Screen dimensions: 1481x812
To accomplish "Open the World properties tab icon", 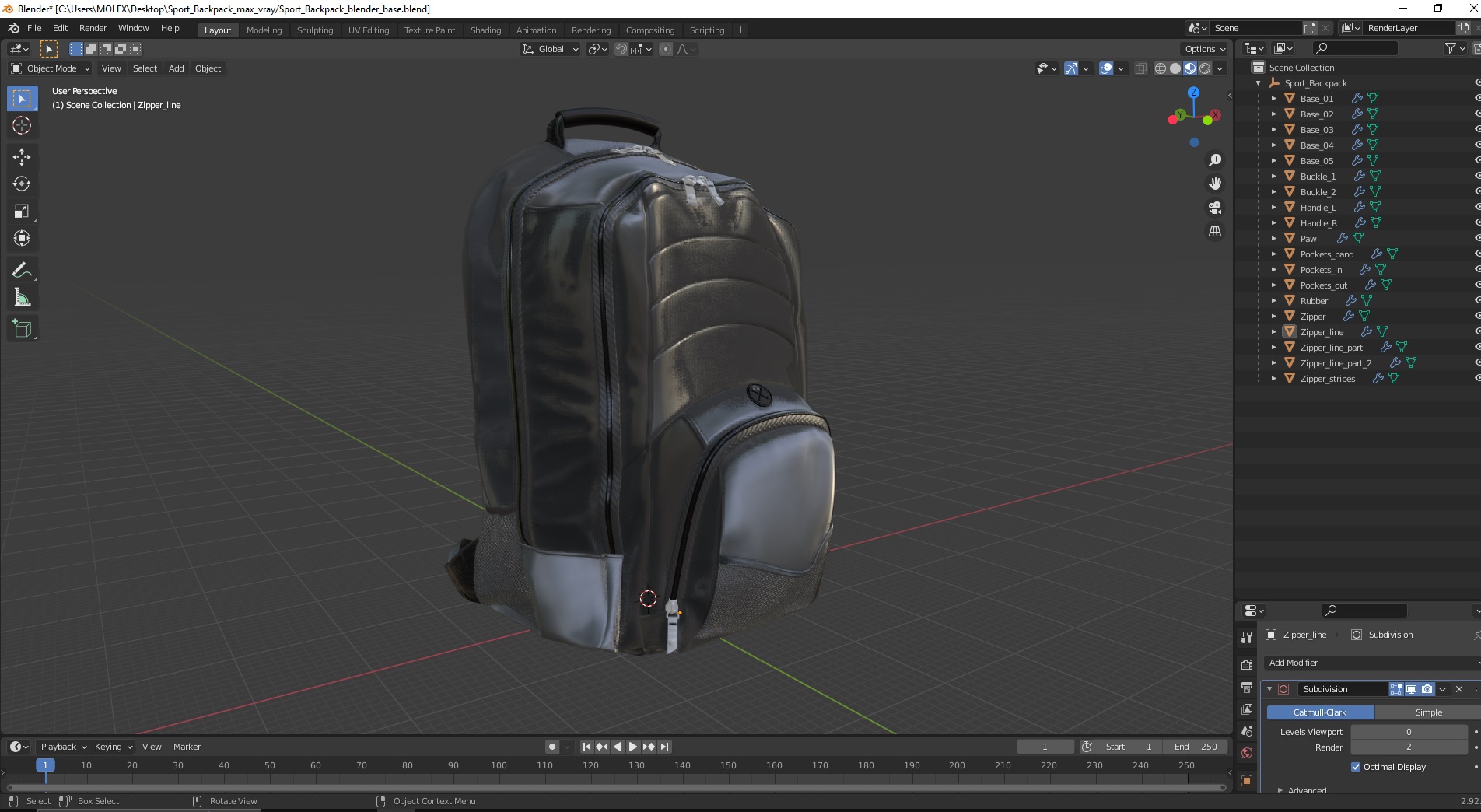I will pos(1247,753).
